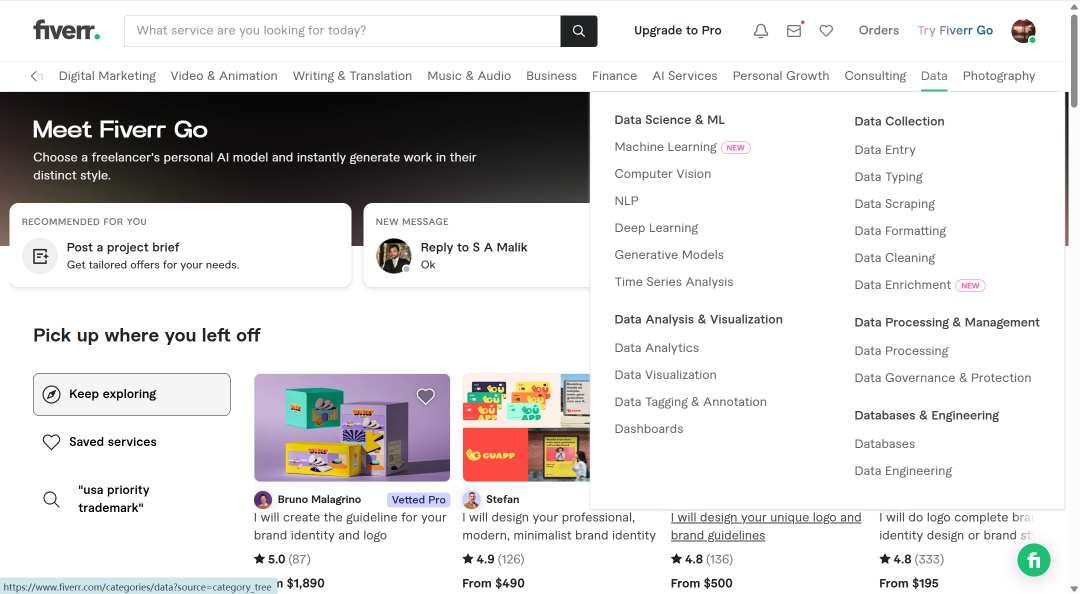
Task: Click S A Malik's avatar
Action: [394, 256]
